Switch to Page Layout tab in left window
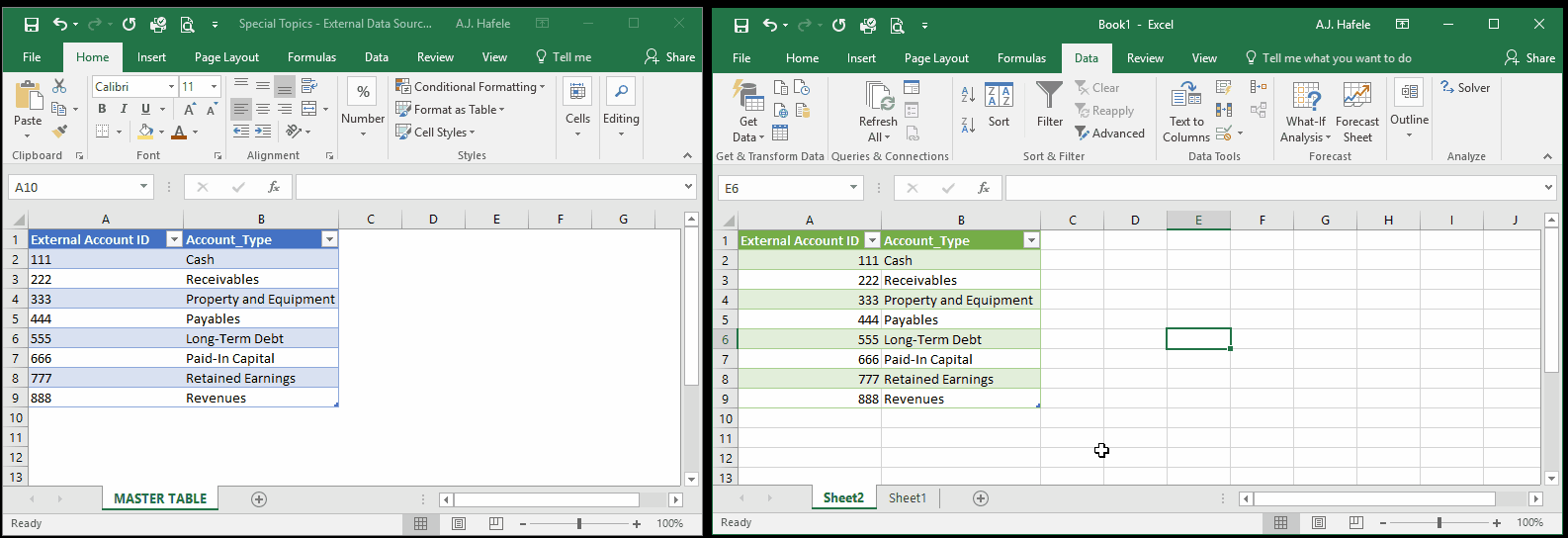 tap(226, 57)
